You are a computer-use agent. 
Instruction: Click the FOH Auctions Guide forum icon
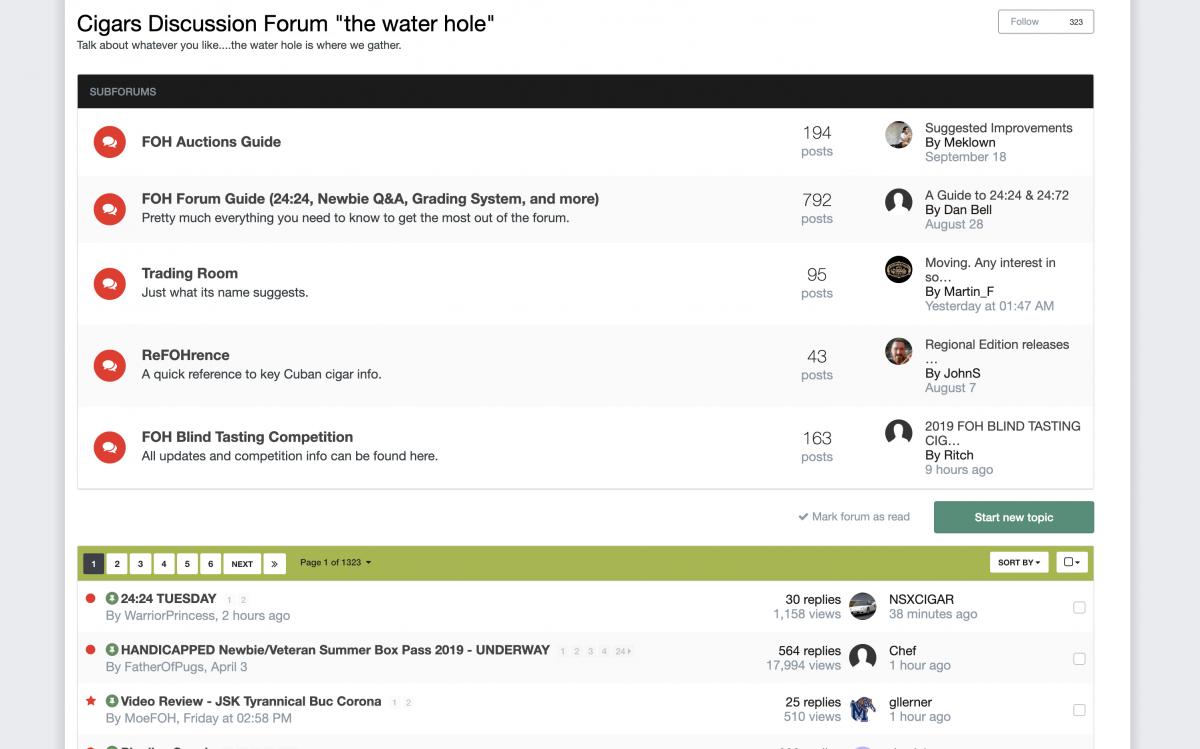pos(109,142)
